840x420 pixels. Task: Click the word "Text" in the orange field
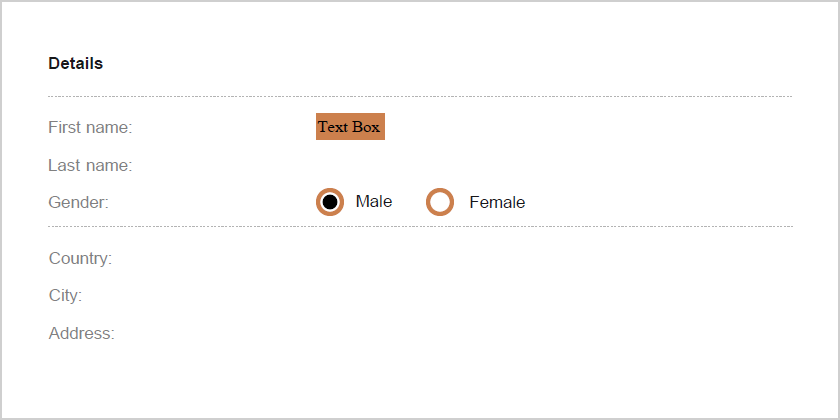(x=333, y=127)
